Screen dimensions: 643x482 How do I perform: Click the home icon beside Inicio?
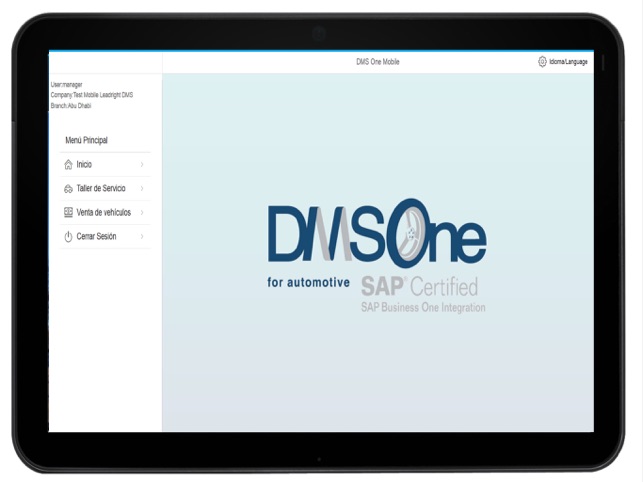tap(68, 164)
